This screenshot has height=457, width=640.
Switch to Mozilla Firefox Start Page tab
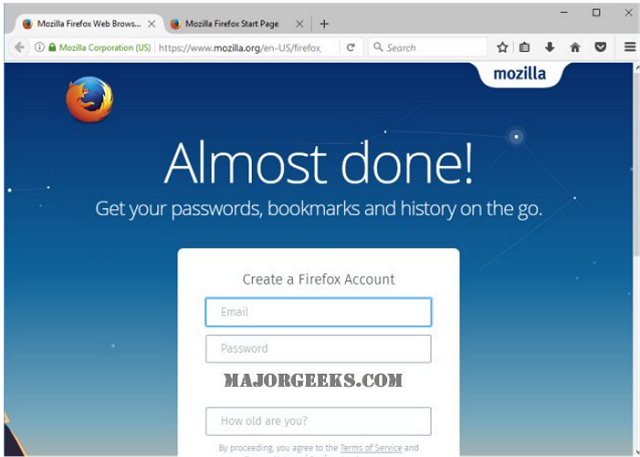pyautogui.click(x=232, y=24)
